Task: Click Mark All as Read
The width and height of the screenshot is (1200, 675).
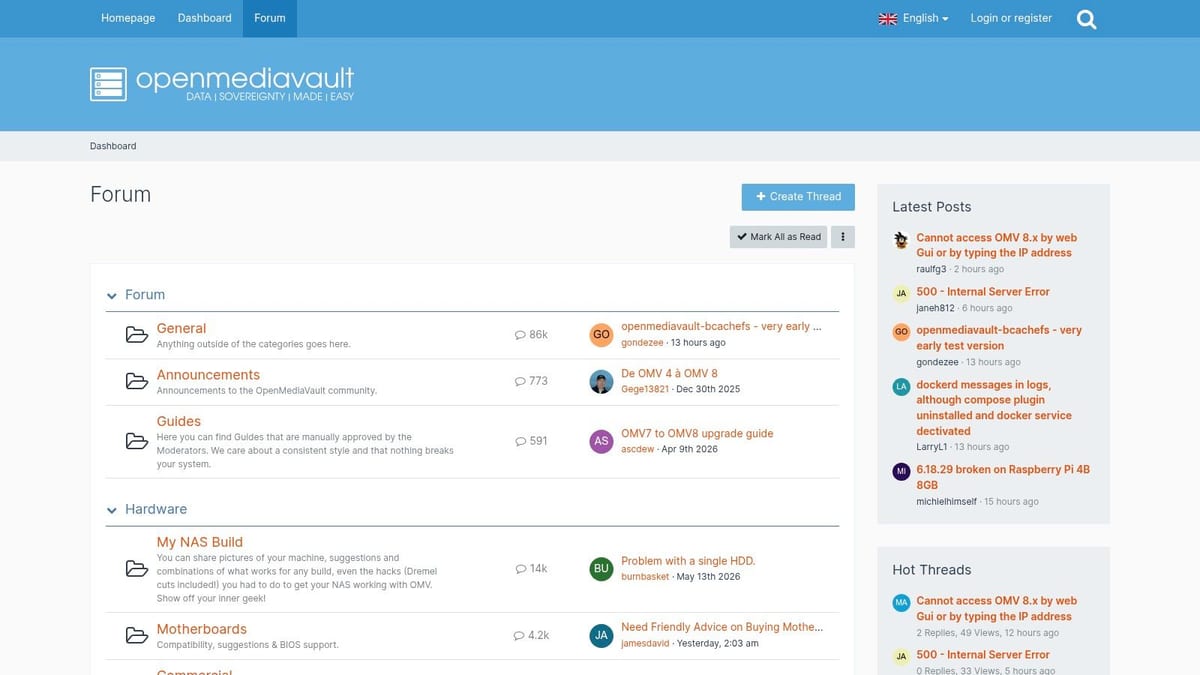Action: [778, 237]
